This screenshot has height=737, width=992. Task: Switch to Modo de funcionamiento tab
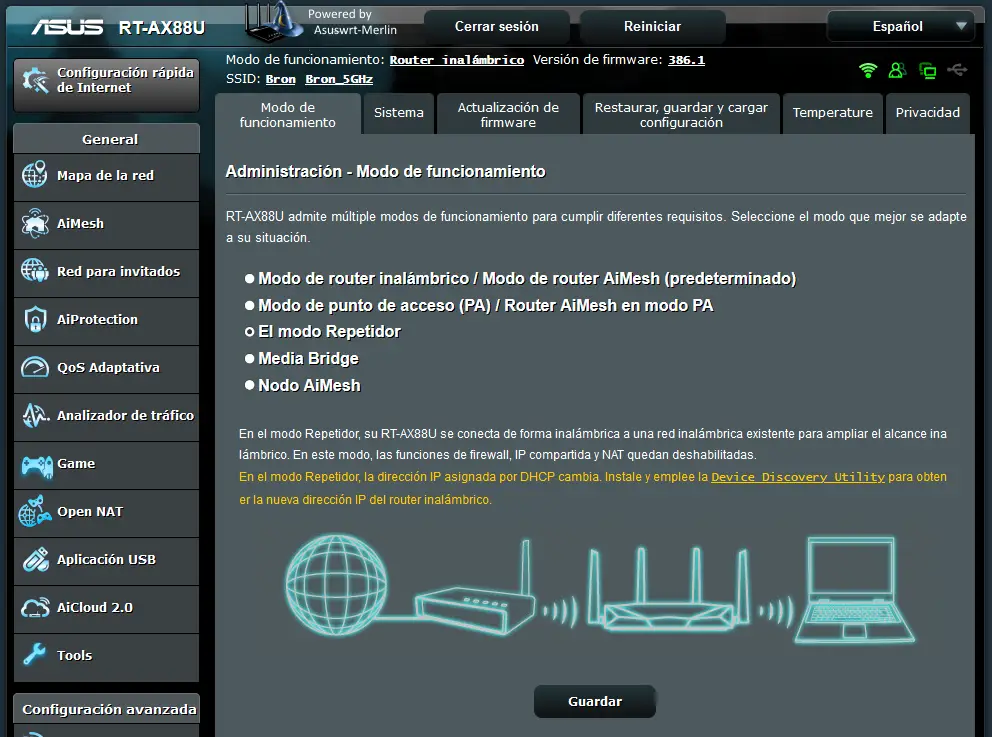pos(288,115)
